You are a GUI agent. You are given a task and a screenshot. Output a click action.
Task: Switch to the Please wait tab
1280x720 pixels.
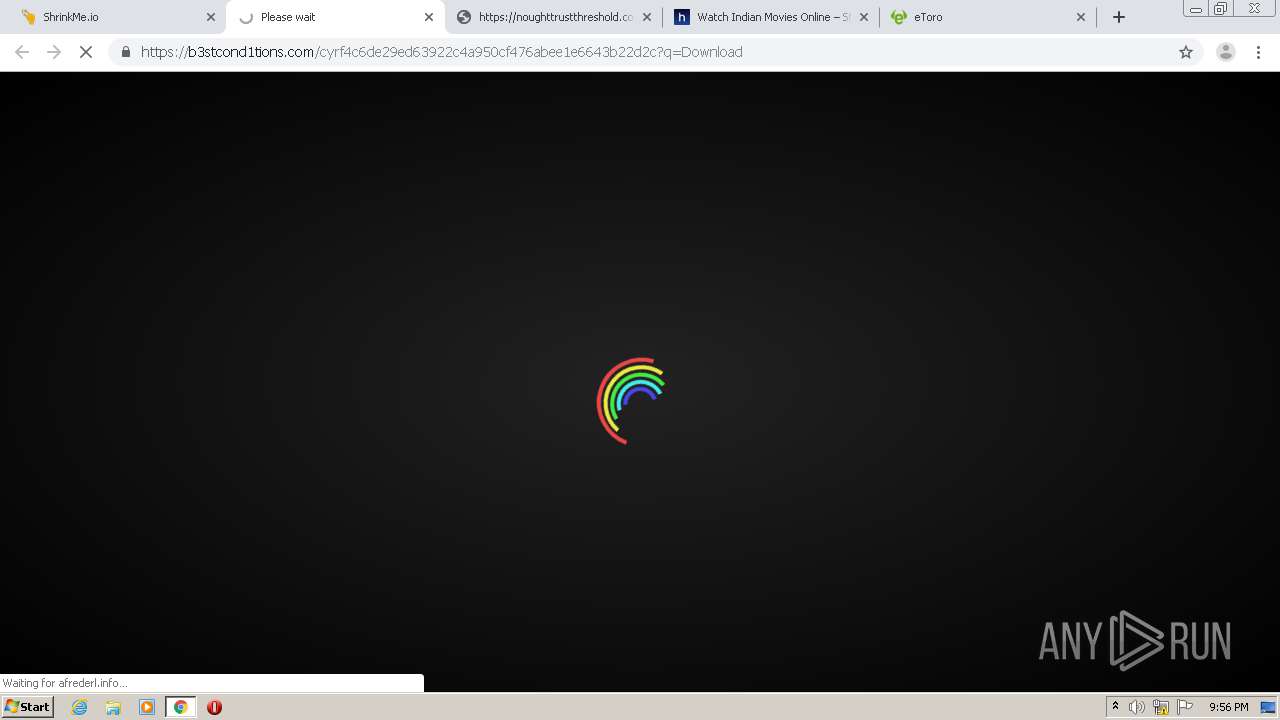point(335,17)
